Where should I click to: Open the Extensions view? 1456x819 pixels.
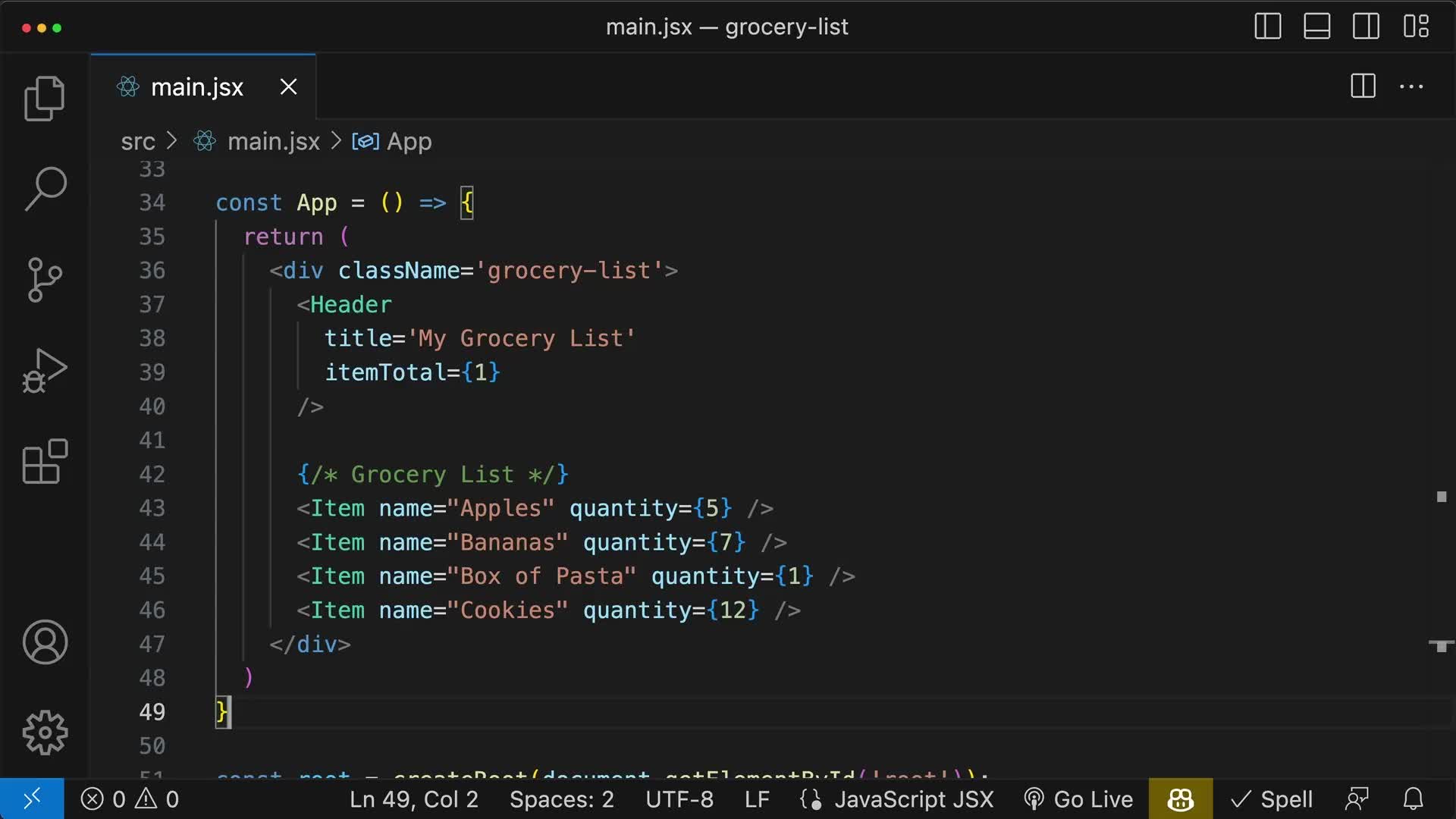44,461
